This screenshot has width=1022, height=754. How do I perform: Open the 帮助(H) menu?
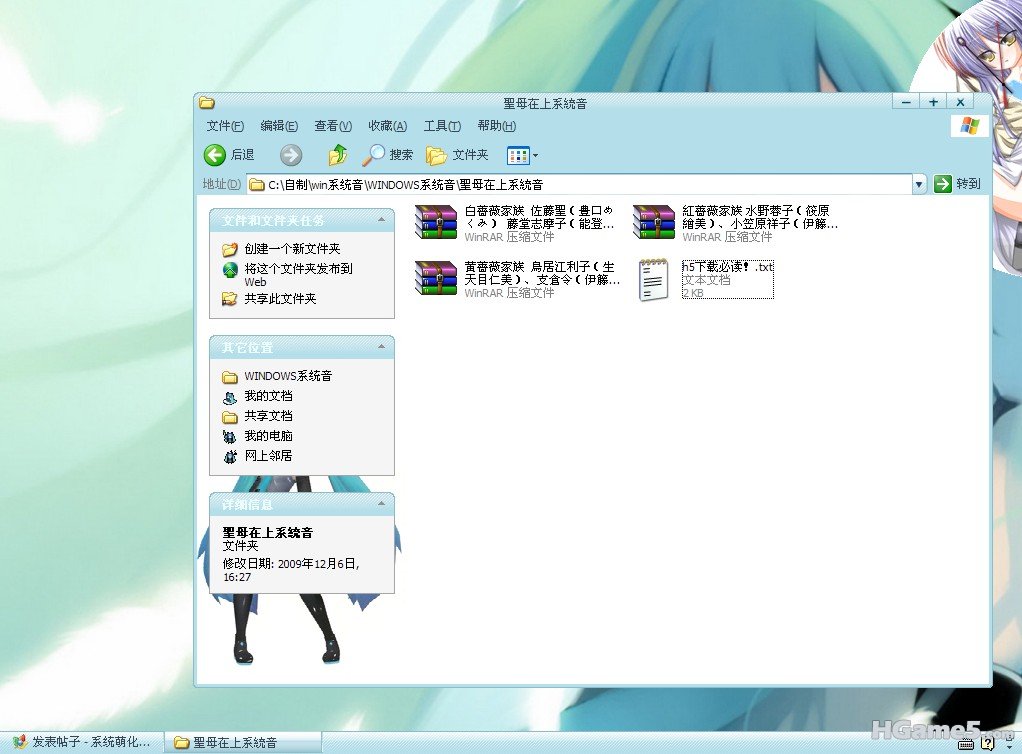point(497,126)
